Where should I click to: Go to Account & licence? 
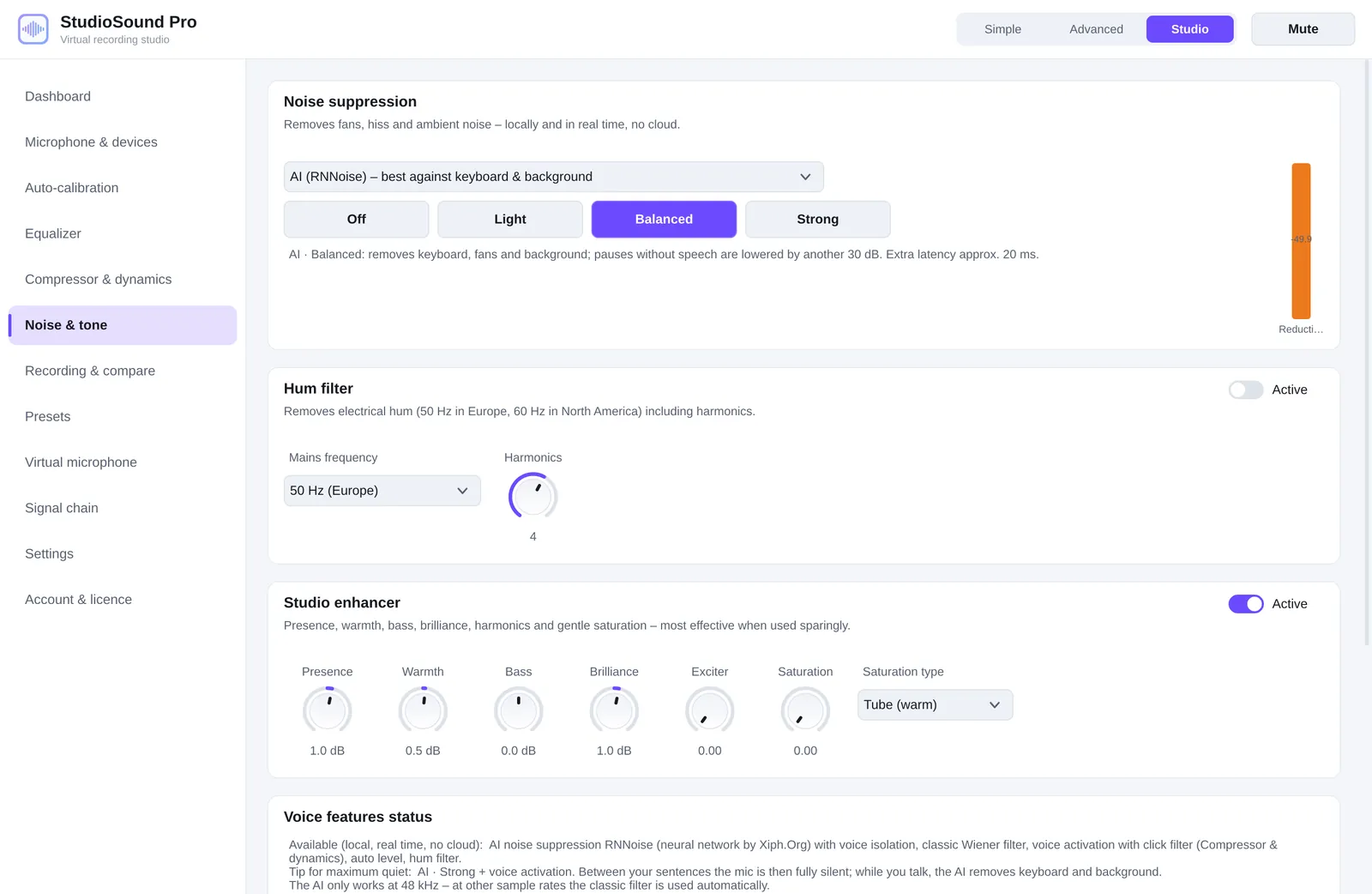[x=123, y=600]
